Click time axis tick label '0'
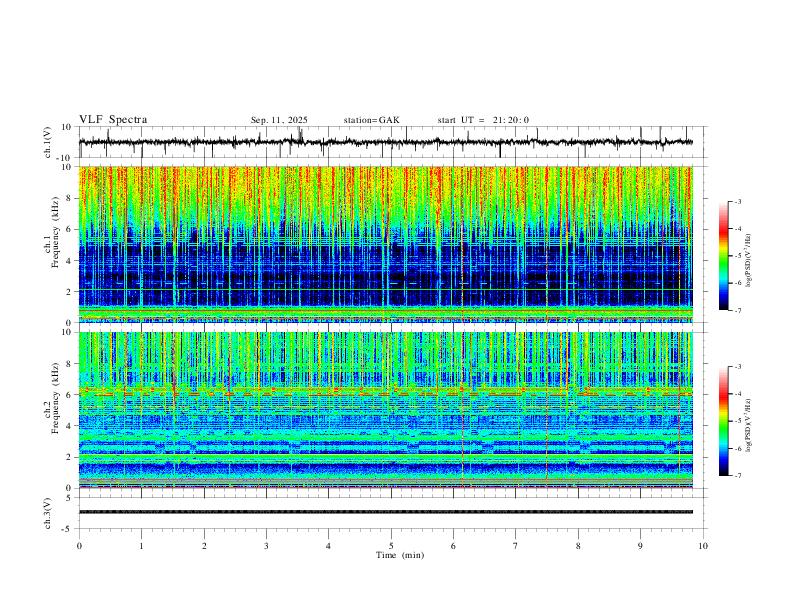Image resolution: width=792 pixels, height=612 pixels. click(79, 546)
